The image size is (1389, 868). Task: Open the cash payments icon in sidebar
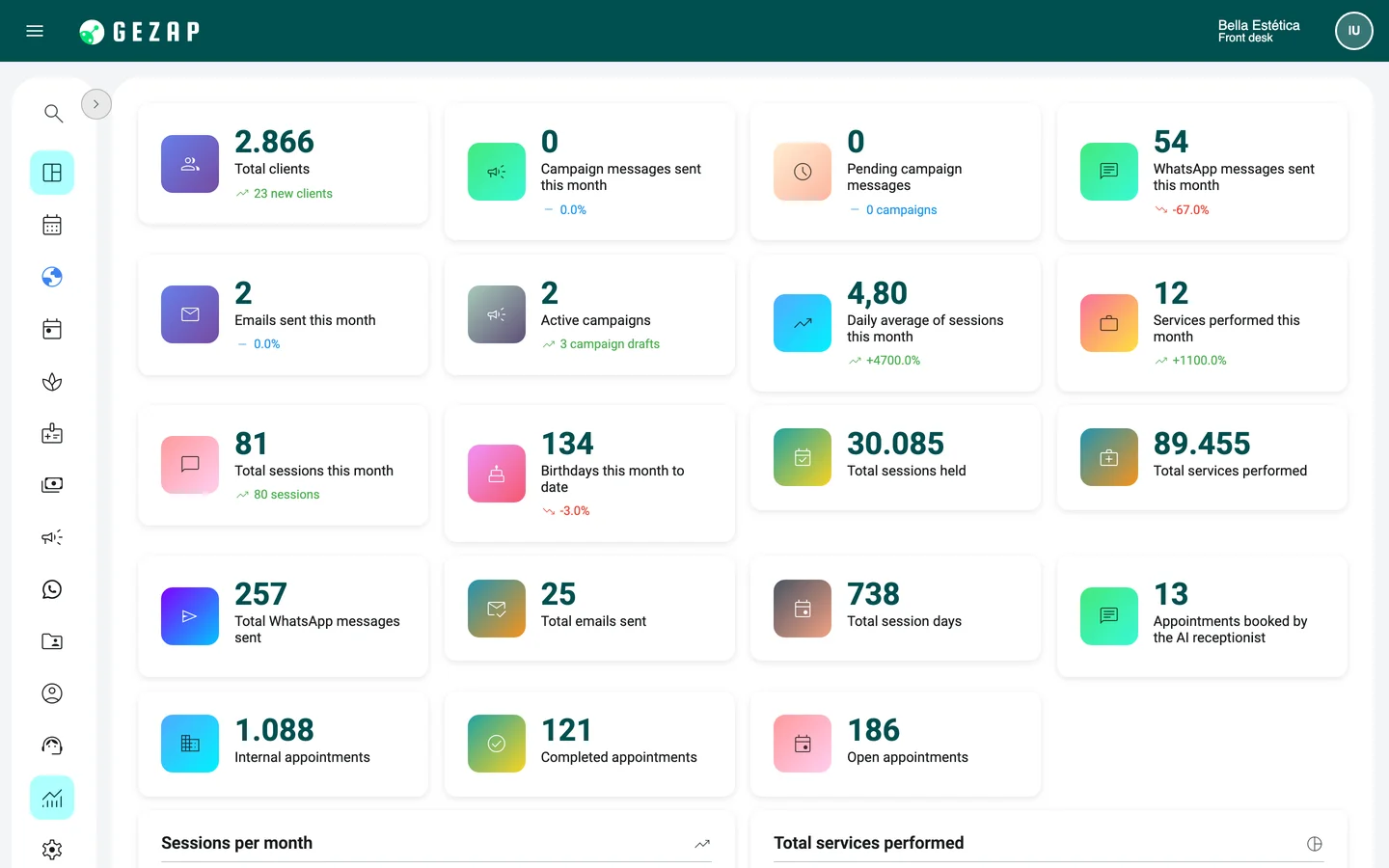52,485
